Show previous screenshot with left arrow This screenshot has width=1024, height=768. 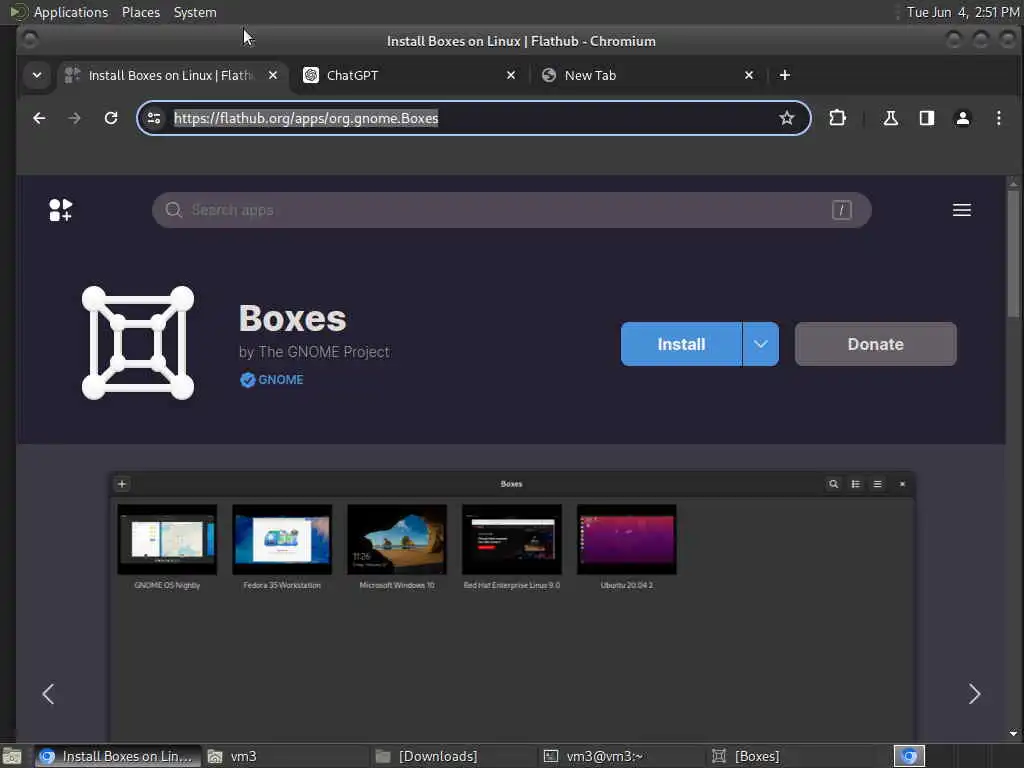point(48,694)
